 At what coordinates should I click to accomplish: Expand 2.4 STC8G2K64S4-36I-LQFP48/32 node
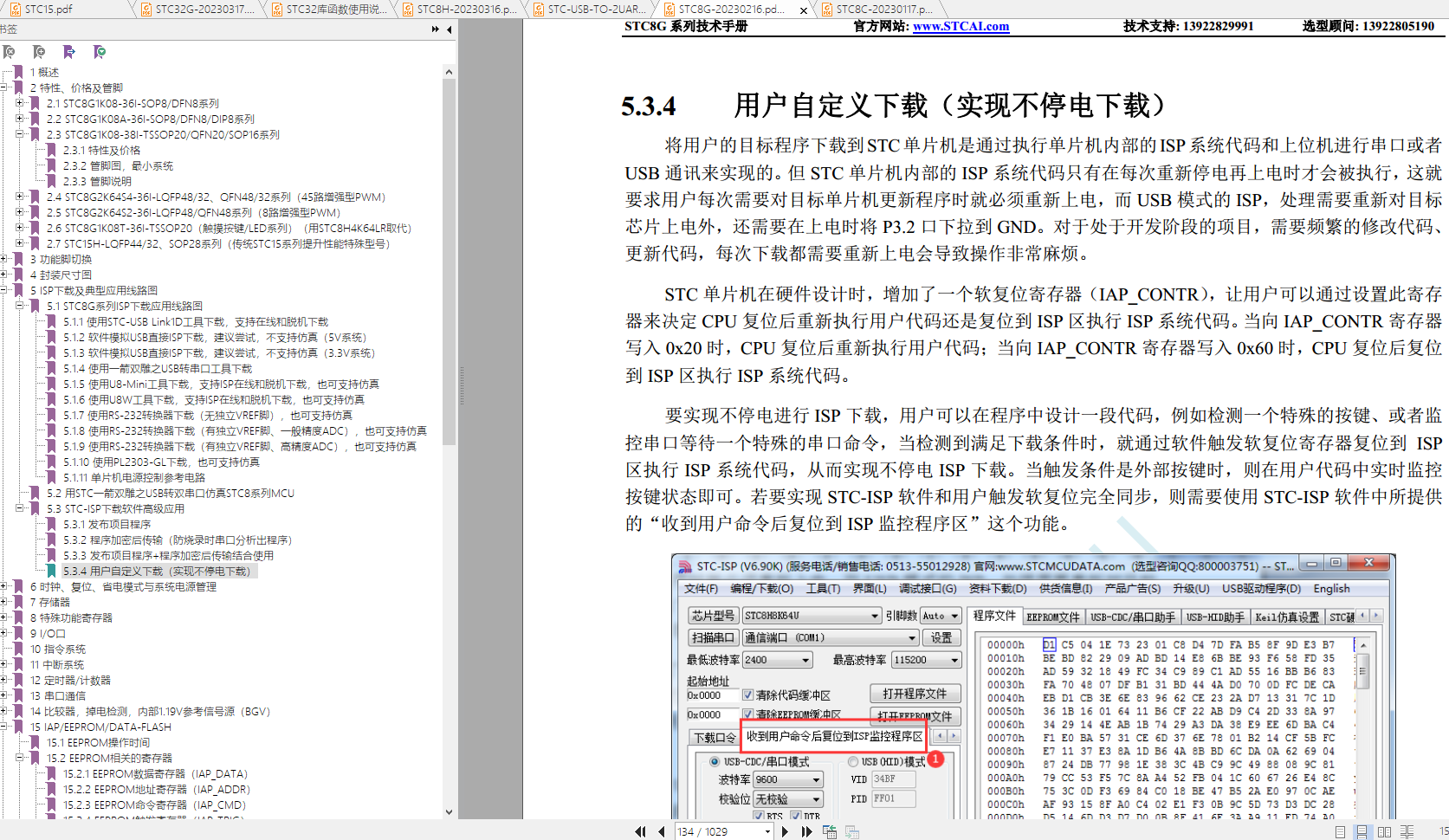pyautogui.click(x=20, y=197)
